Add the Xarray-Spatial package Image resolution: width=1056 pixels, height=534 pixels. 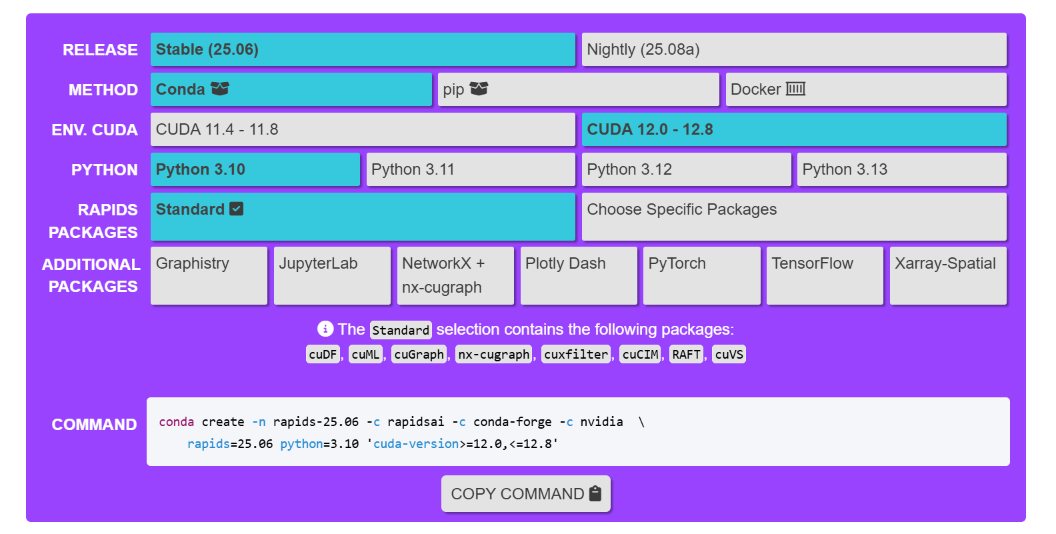pos(948,275)
